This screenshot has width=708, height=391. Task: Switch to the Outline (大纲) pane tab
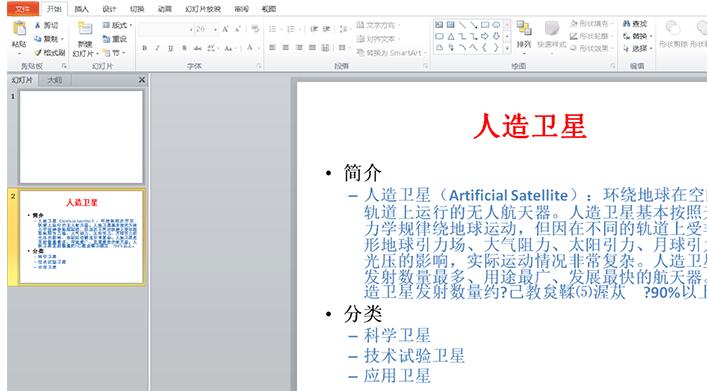(x=55, y=80)
